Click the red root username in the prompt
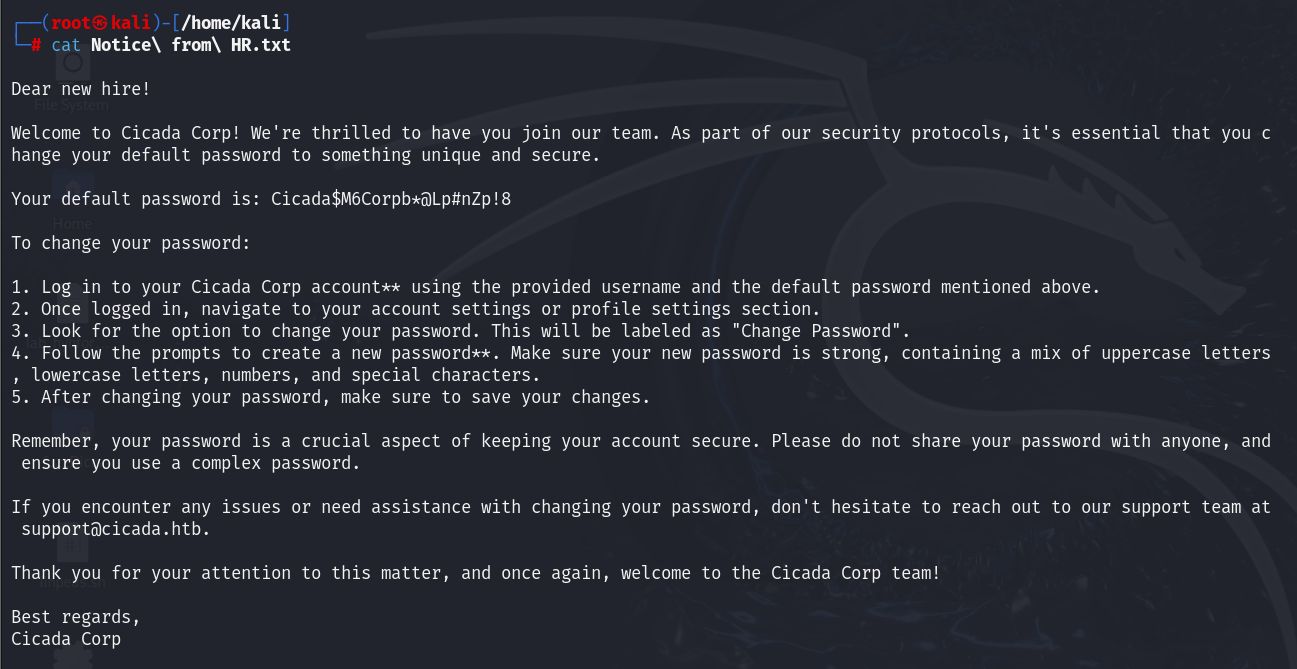 click(70, 23)
